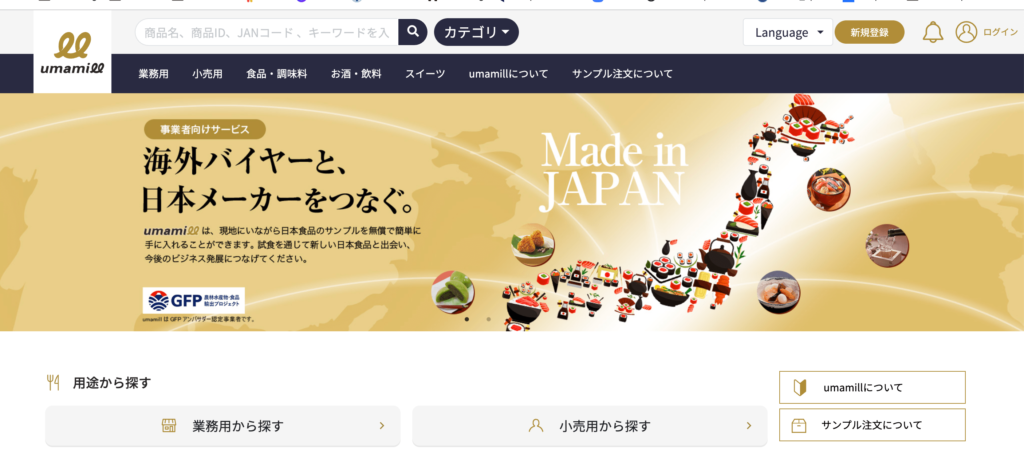Click the 業務用から探す button
Image resolution: width=1024 pixels, height=458 pixels.
pyautogui.click(x=223, y=426)
